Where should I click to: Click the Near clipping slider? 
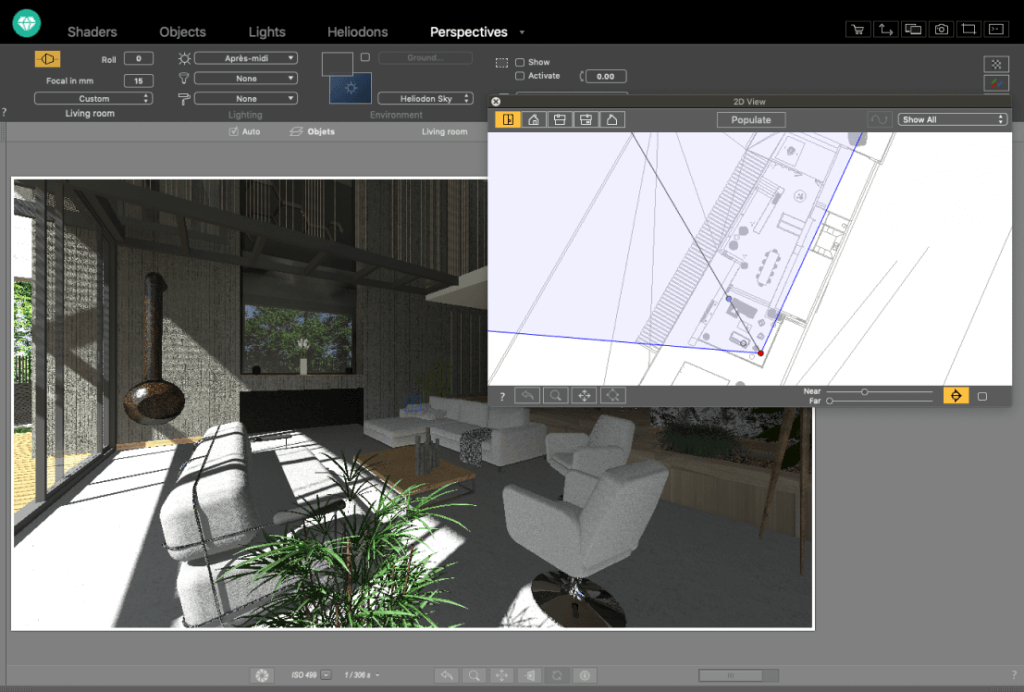pos(865,391)
